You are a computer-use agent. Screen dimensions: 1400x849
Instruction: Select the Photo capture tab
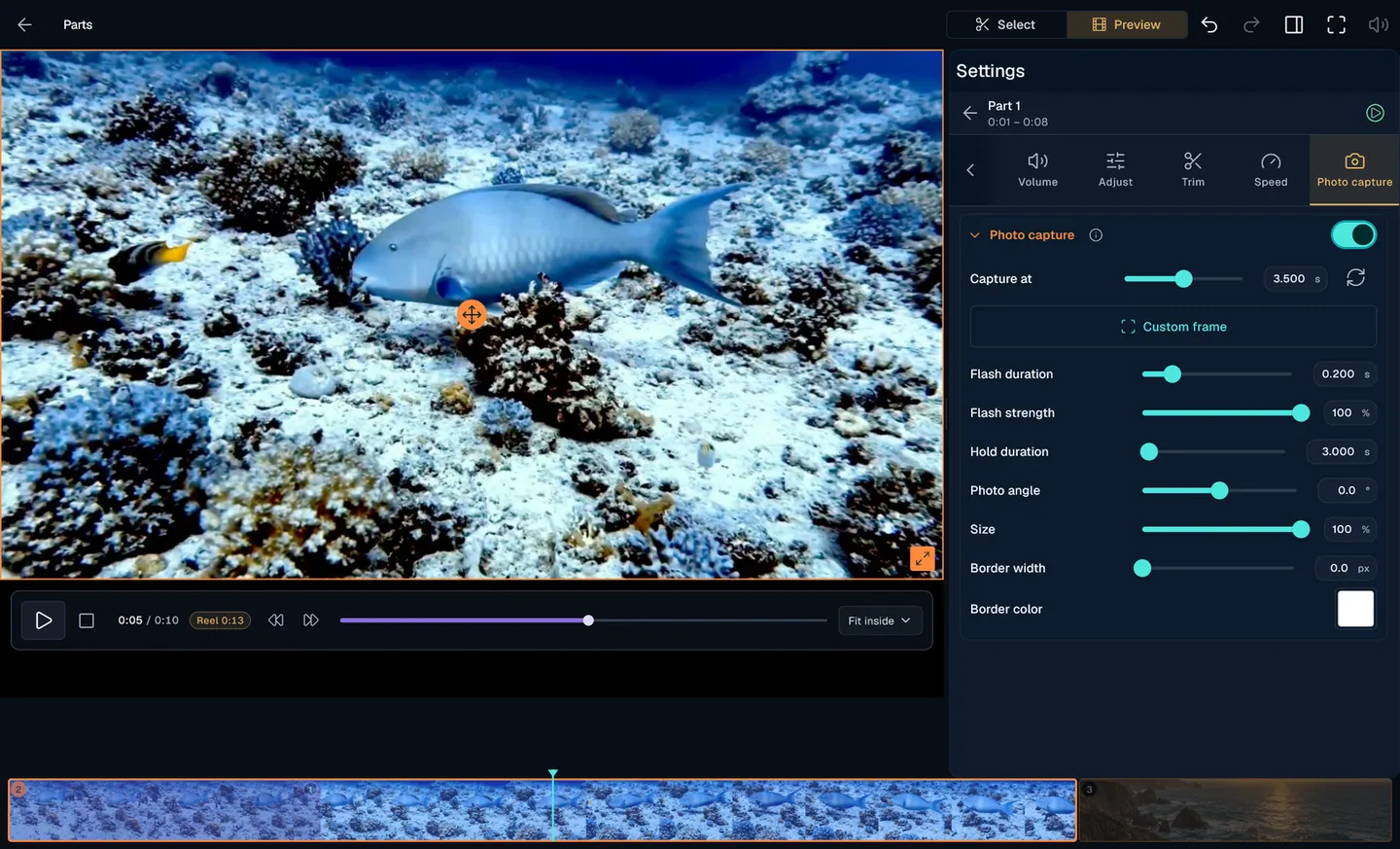(x=1354, y=170)
